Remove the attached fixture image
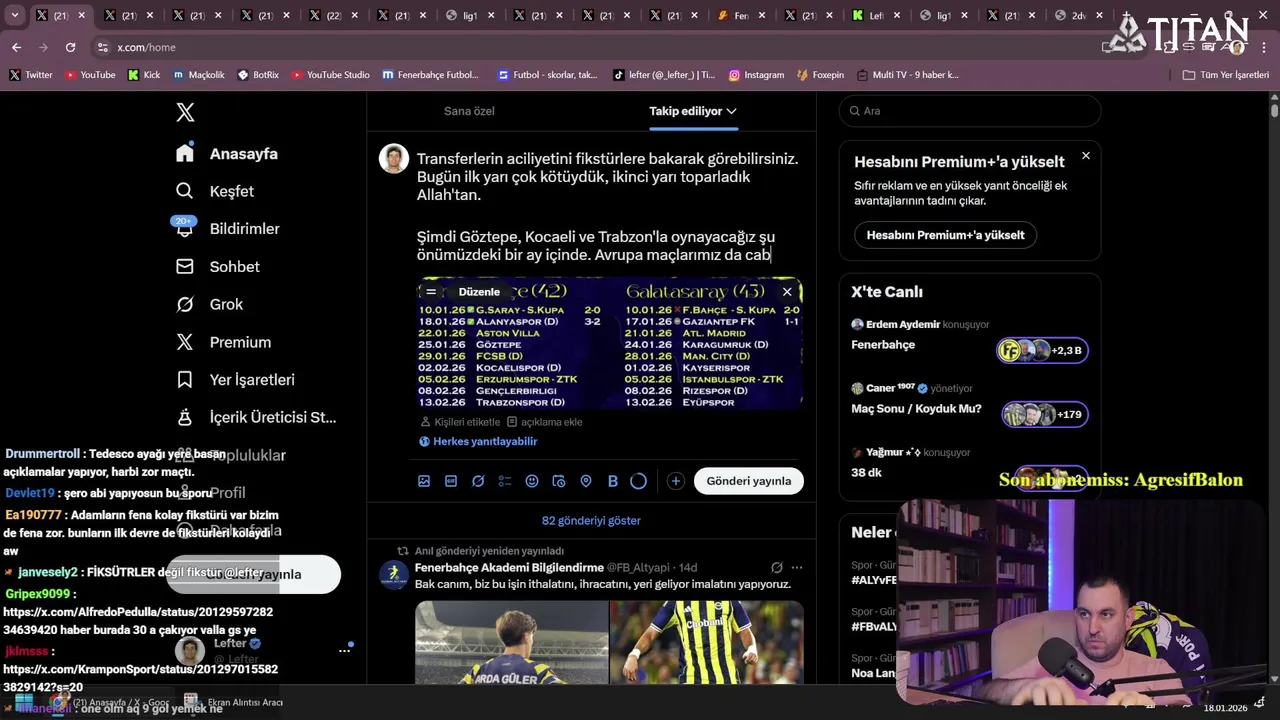 (787, 292)
